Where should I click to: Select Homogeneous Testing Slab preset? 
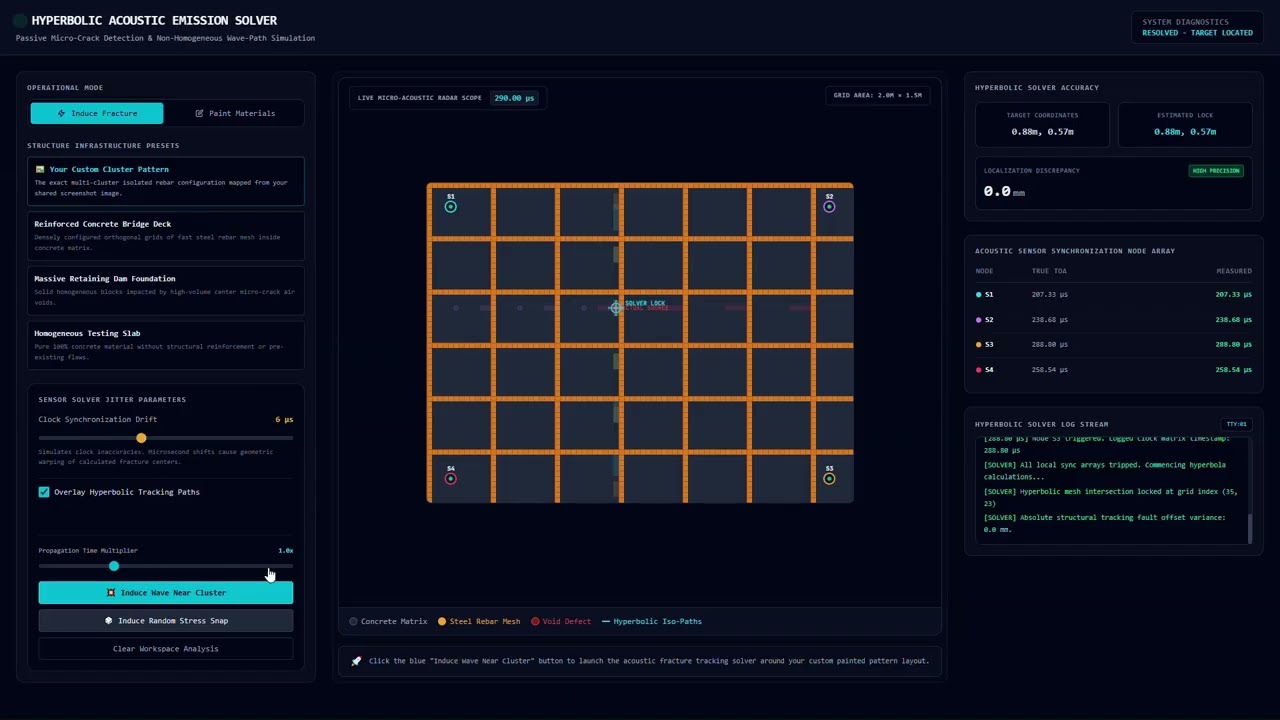[166, 345]
